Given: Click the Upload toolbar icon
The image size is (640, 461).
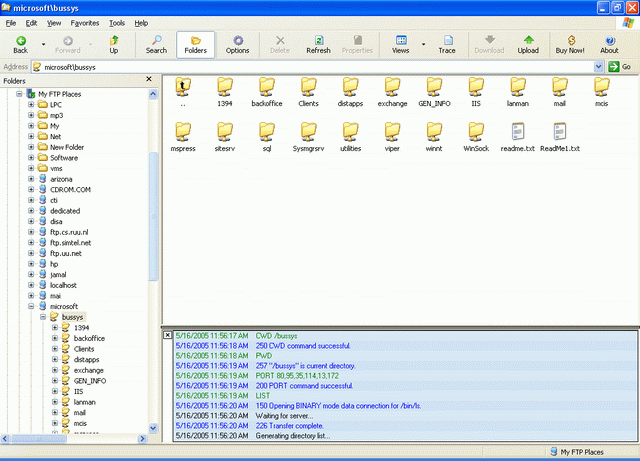Looking at the screenshot, I should coord(528,44).
